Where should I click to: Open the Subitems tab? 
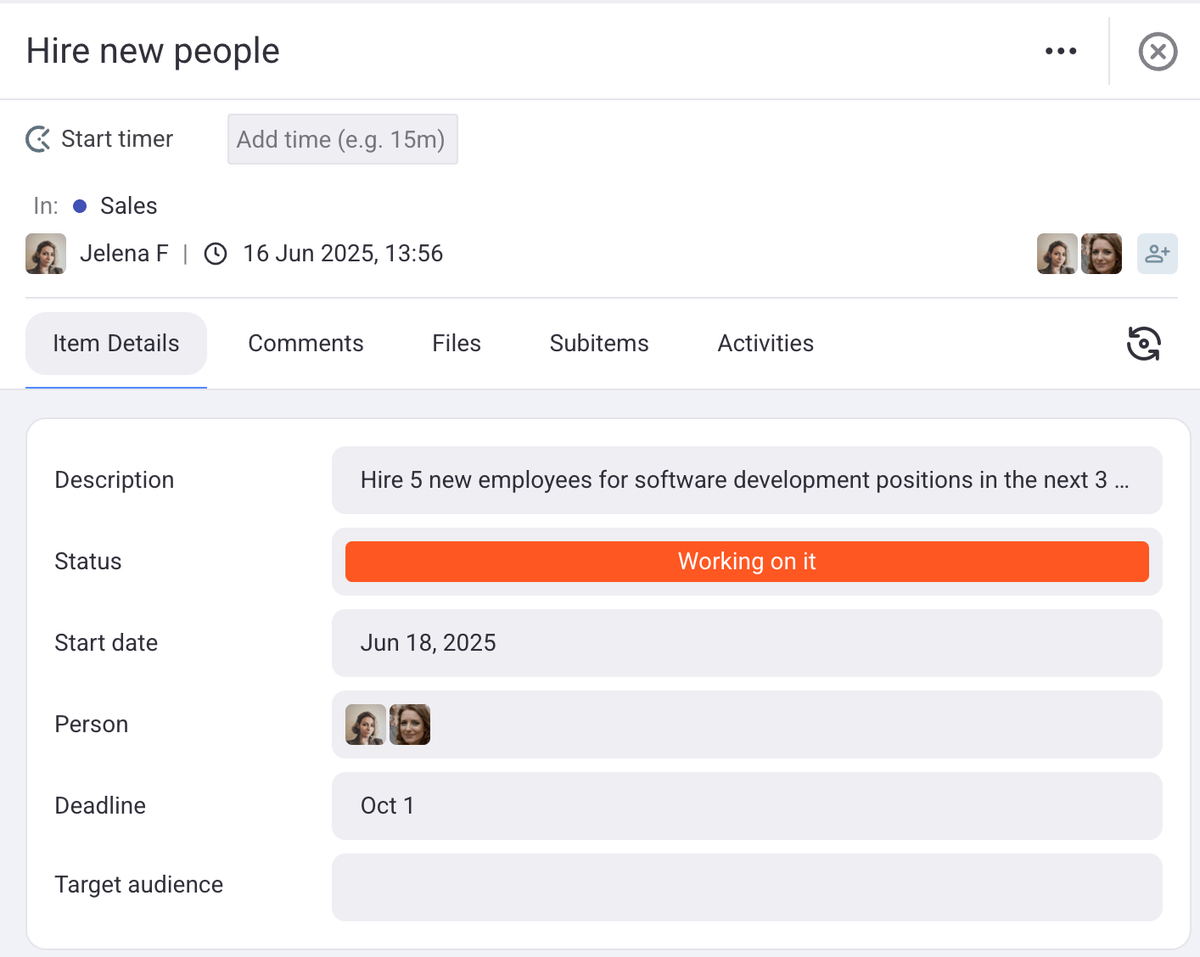(599, 343)
